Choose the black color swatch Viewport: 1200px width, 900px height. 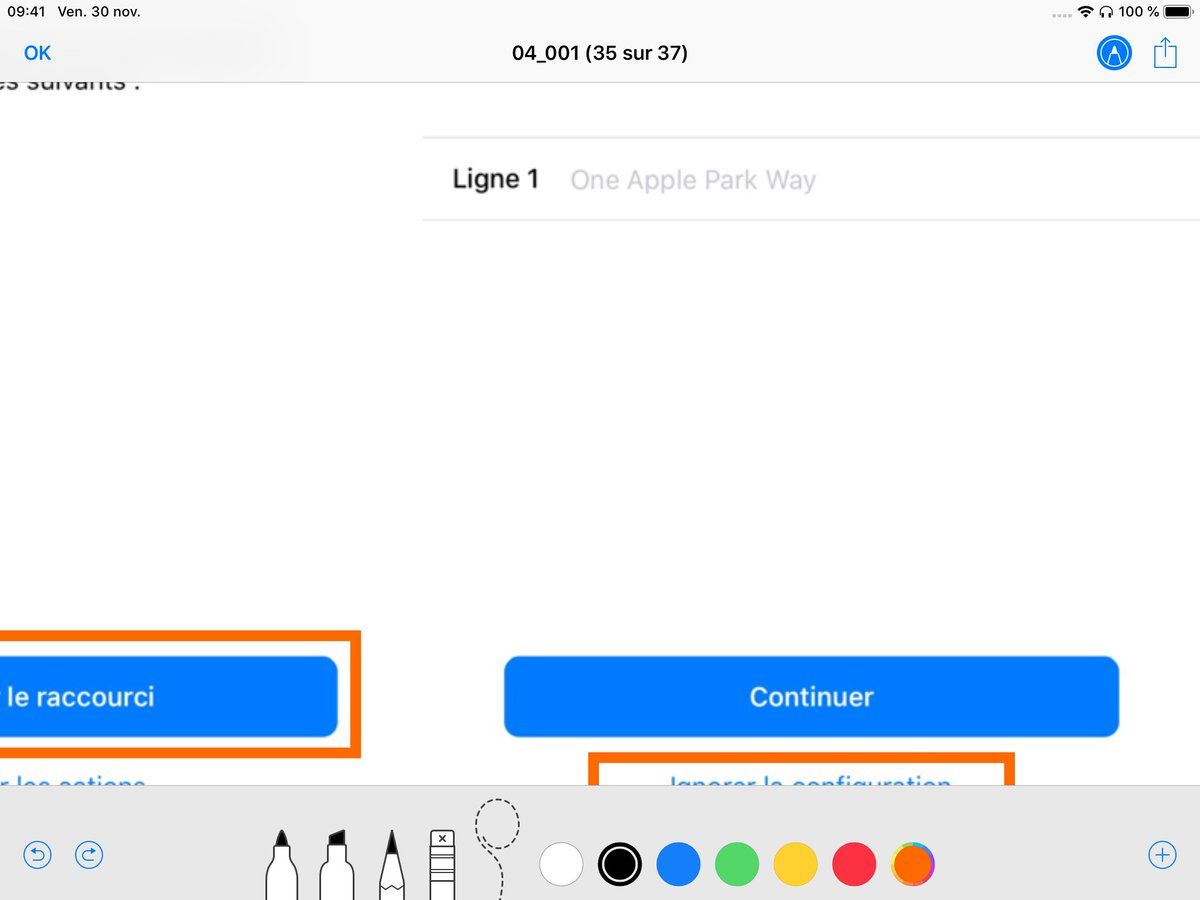click(x=620, y=864)
